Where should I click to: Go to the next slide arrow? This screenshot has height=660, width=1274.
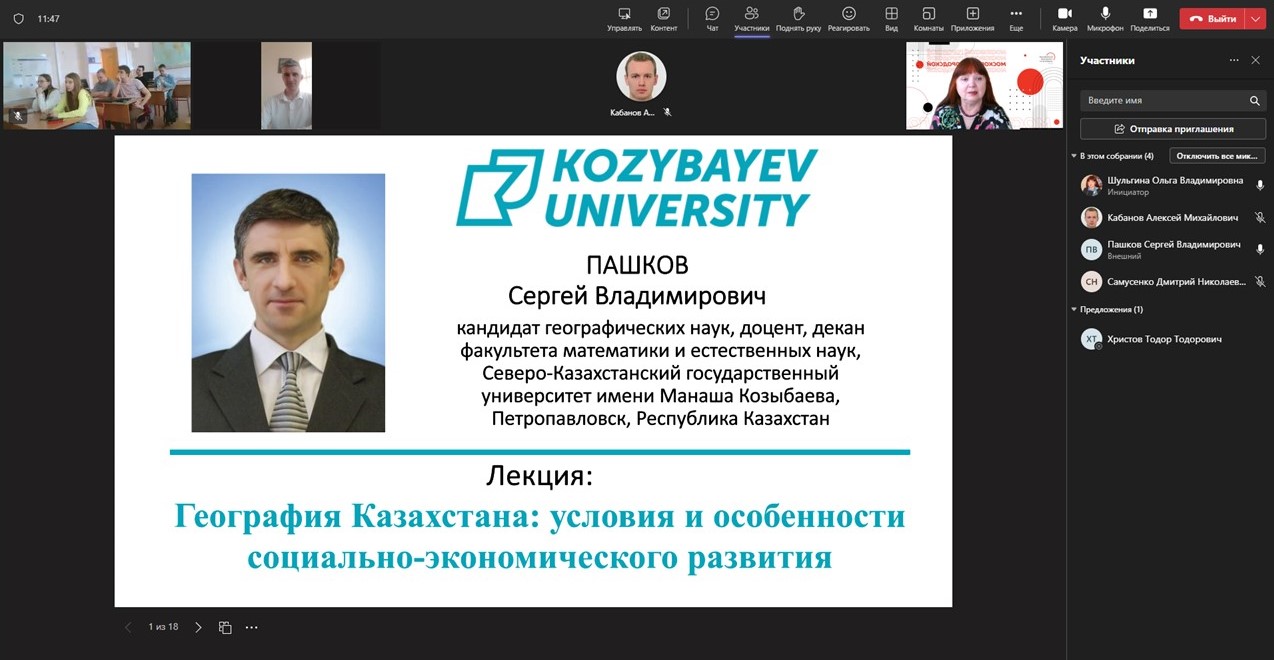click(198, 628)
